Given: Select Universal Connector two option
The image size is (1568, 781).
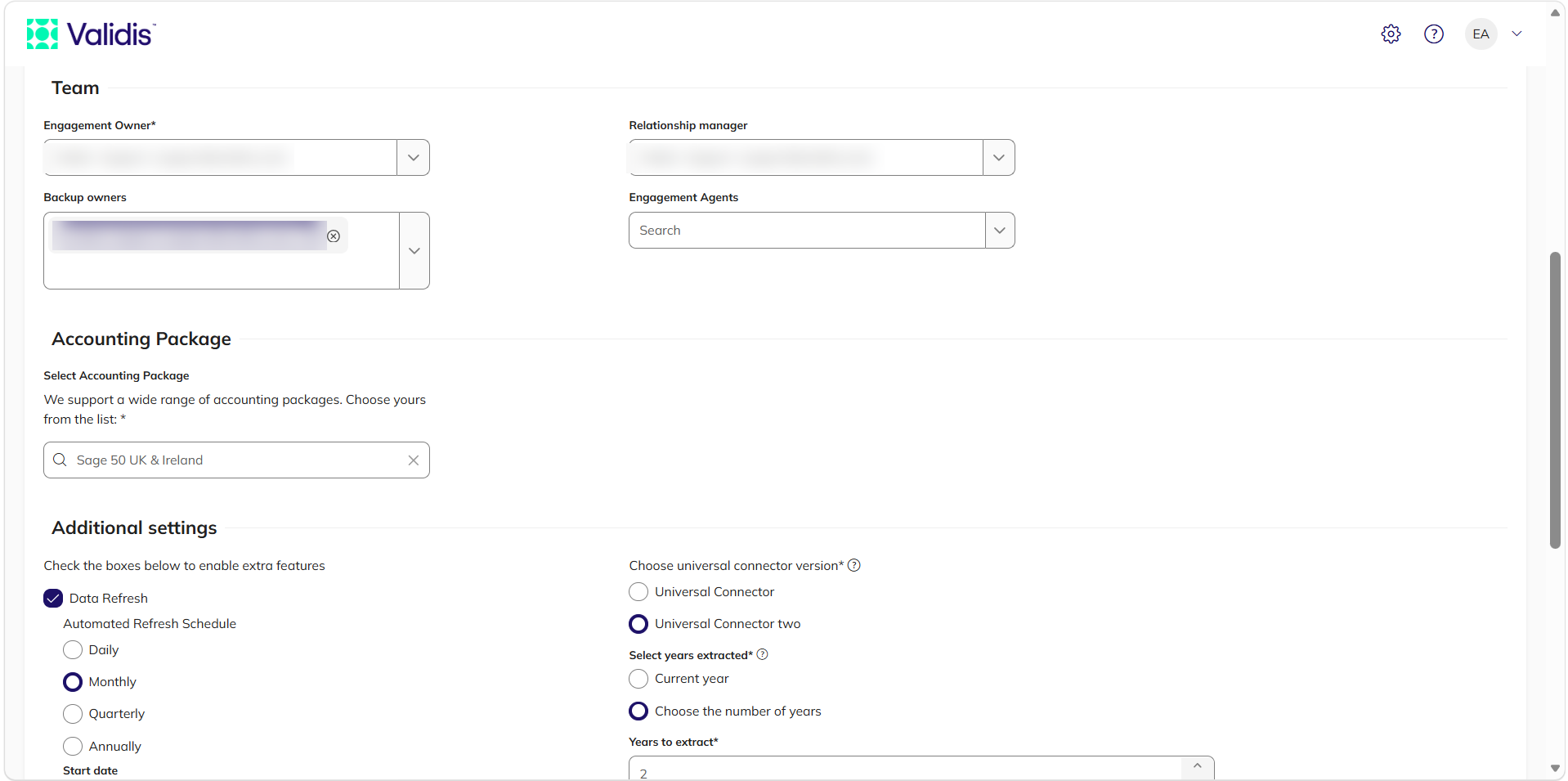Looking at the screenshot, I should pyautogui.click(x=638, y=623).
